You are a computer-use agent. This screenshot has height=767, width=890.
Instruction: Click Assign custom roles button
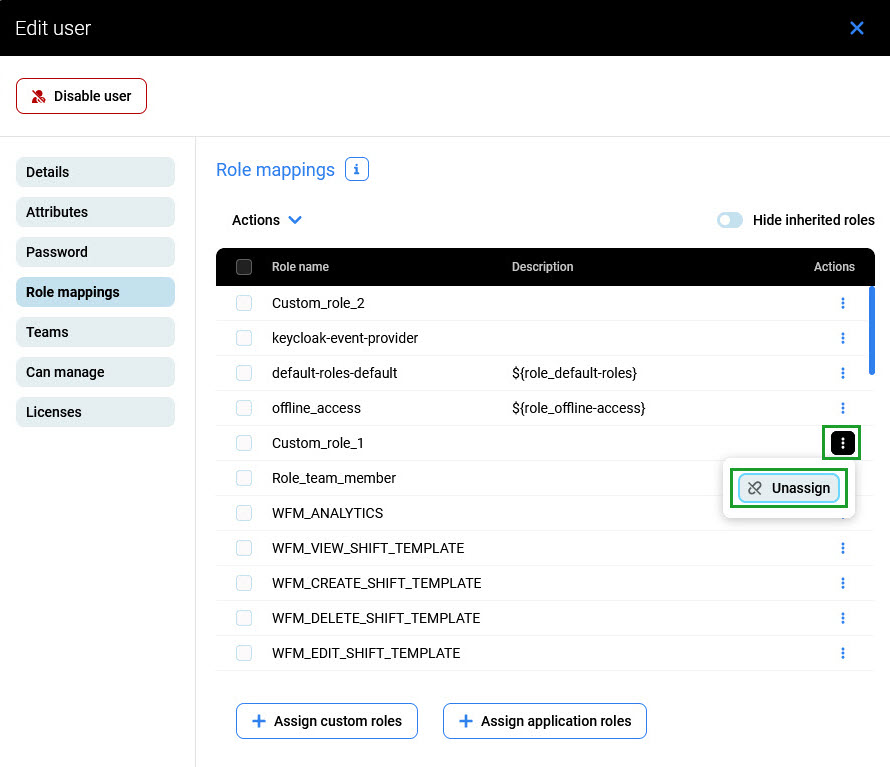(x=326, y=721)
